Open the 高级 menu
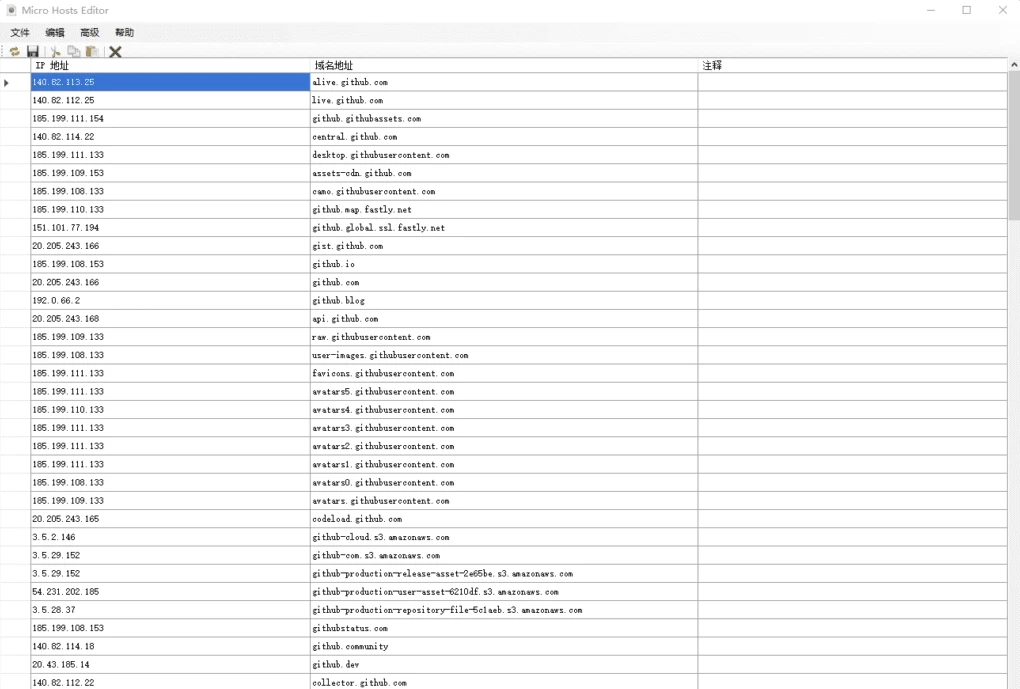1020x689 pixels. click(x=90, y=33)
